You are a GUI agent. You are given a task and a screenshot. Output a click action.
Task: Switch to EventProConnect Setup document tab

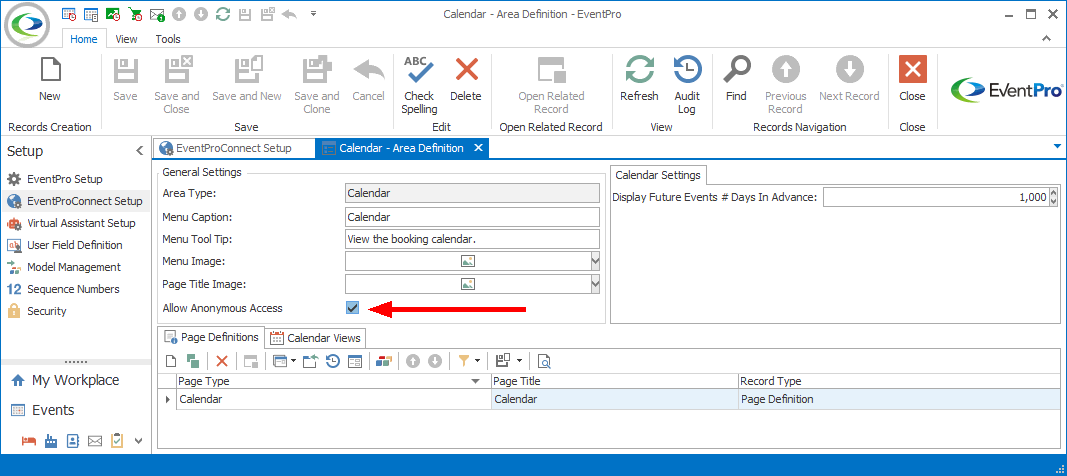tap(233, 148)
